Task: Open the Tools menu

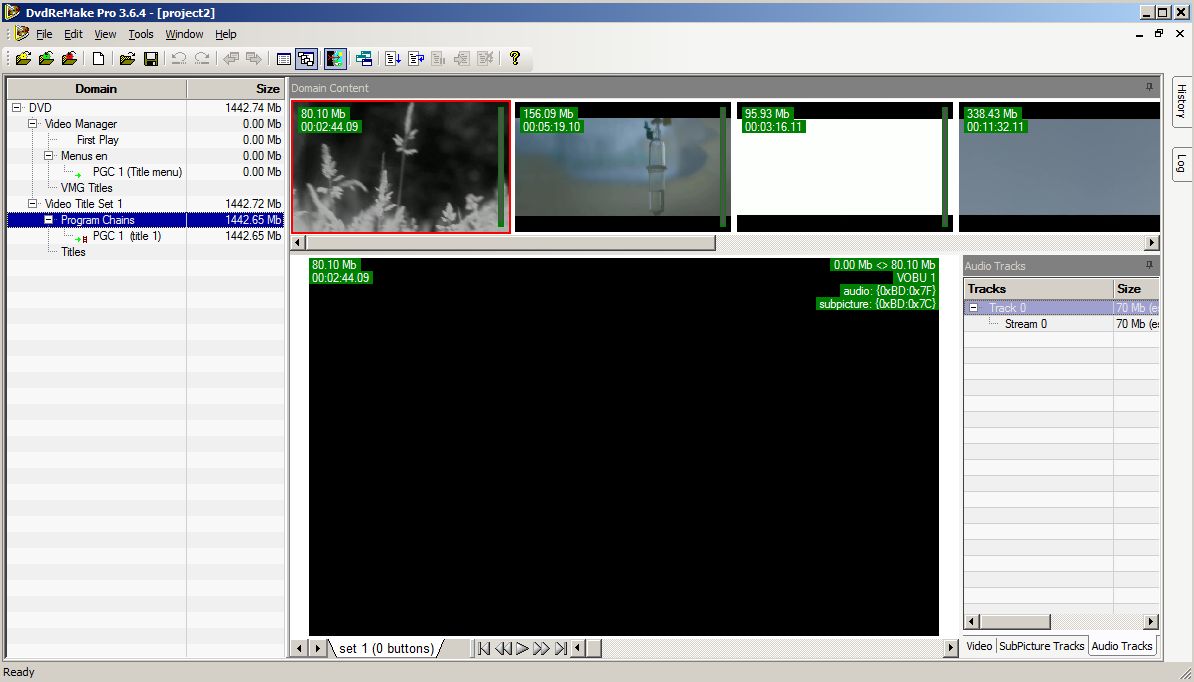Action: pos(141,34)
